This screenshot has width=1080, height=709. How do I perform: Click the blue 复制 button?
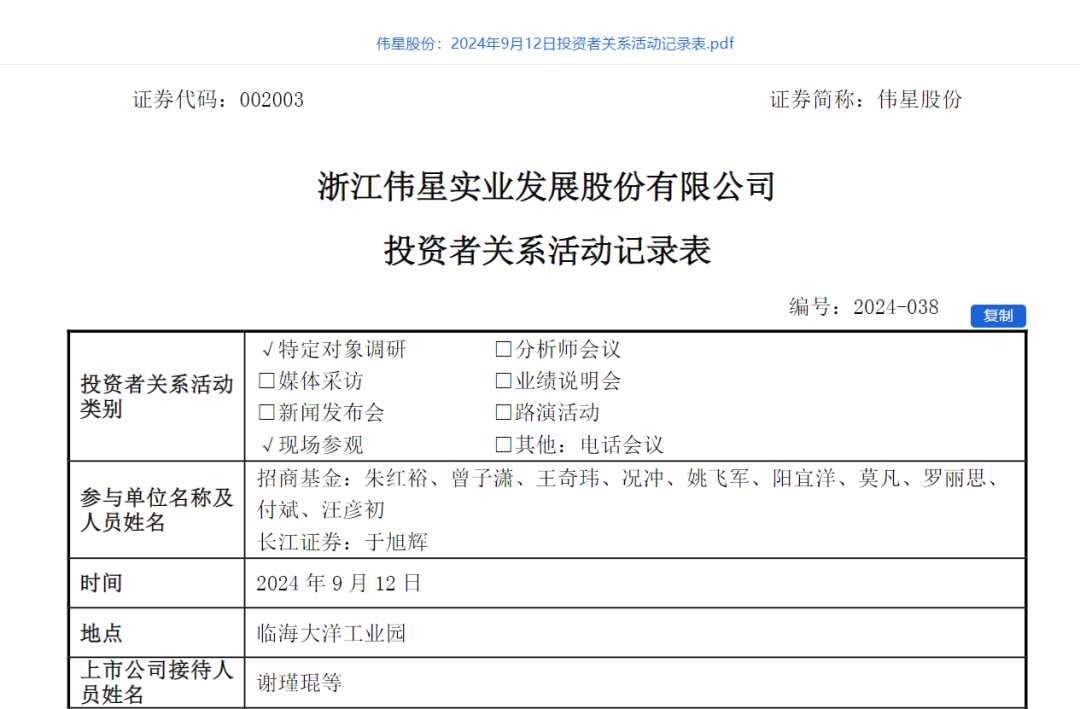[997, 315]
